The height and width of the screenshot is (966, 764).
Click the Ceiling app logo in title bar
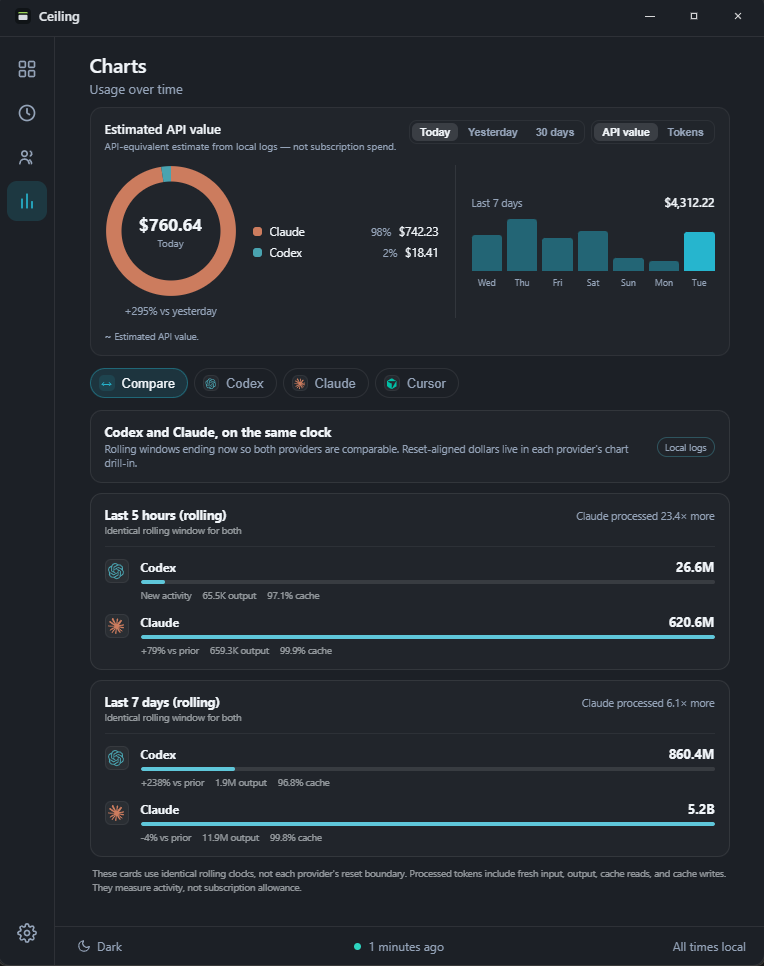[23, 16]
